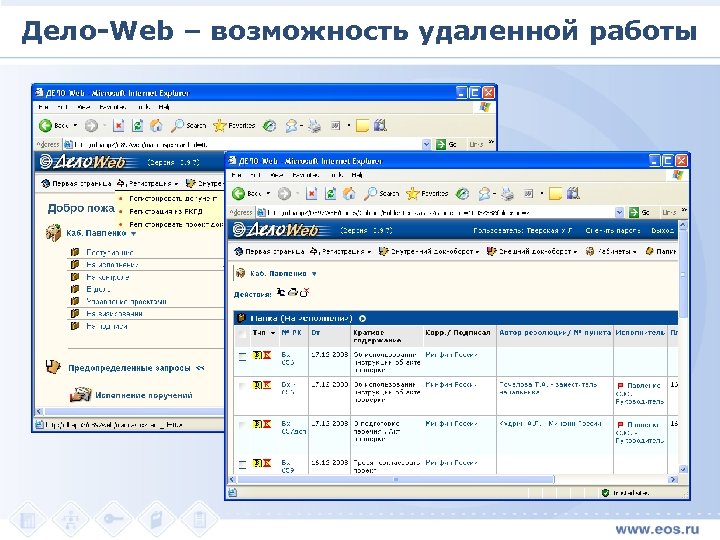Click the printer icon next to Действия
This screenshot has width=720, height=540.
point(292,292)
